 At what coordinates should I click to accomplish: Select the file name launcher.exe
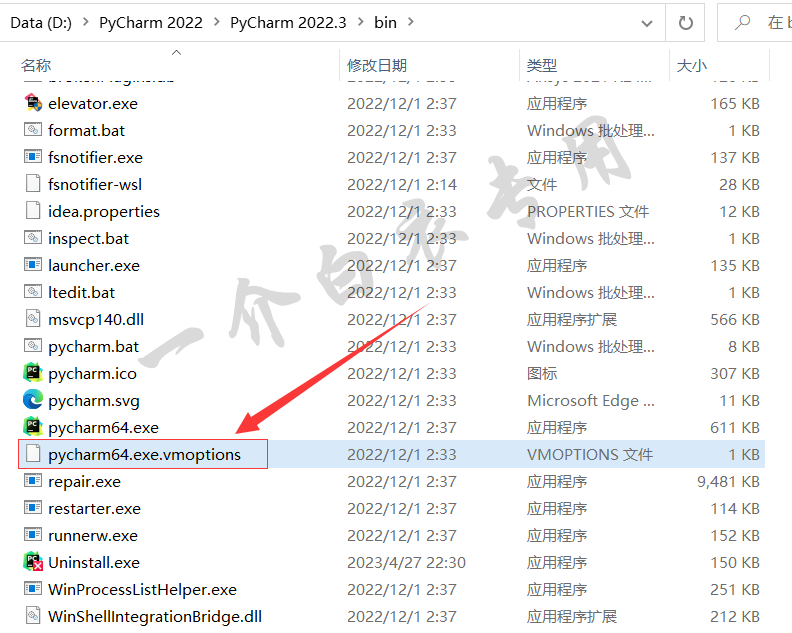[94, 266]
